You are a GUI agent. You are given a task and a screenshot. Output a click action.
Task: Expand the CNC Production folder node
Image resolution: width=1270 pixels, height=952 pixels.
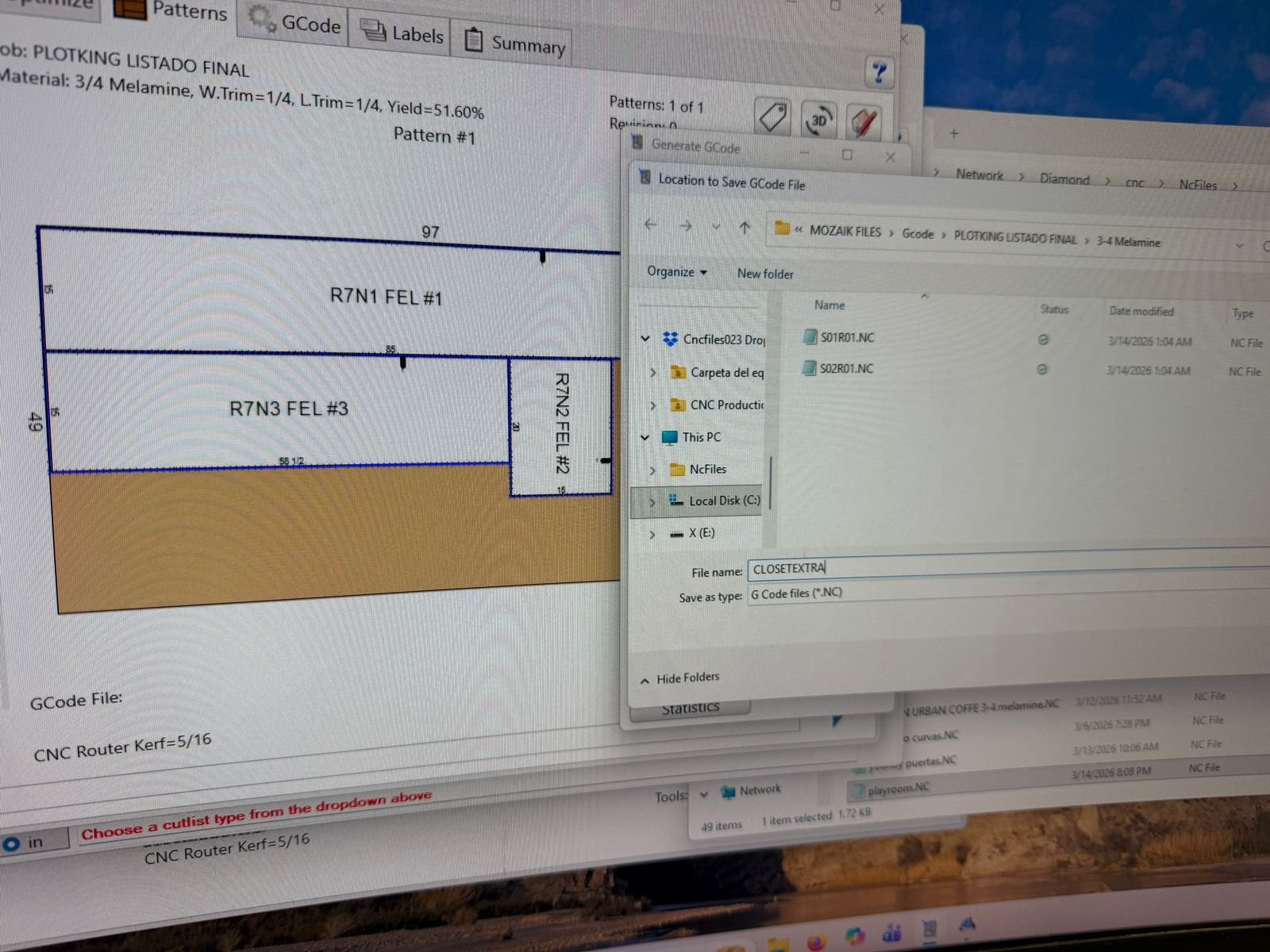pos(653,405)
